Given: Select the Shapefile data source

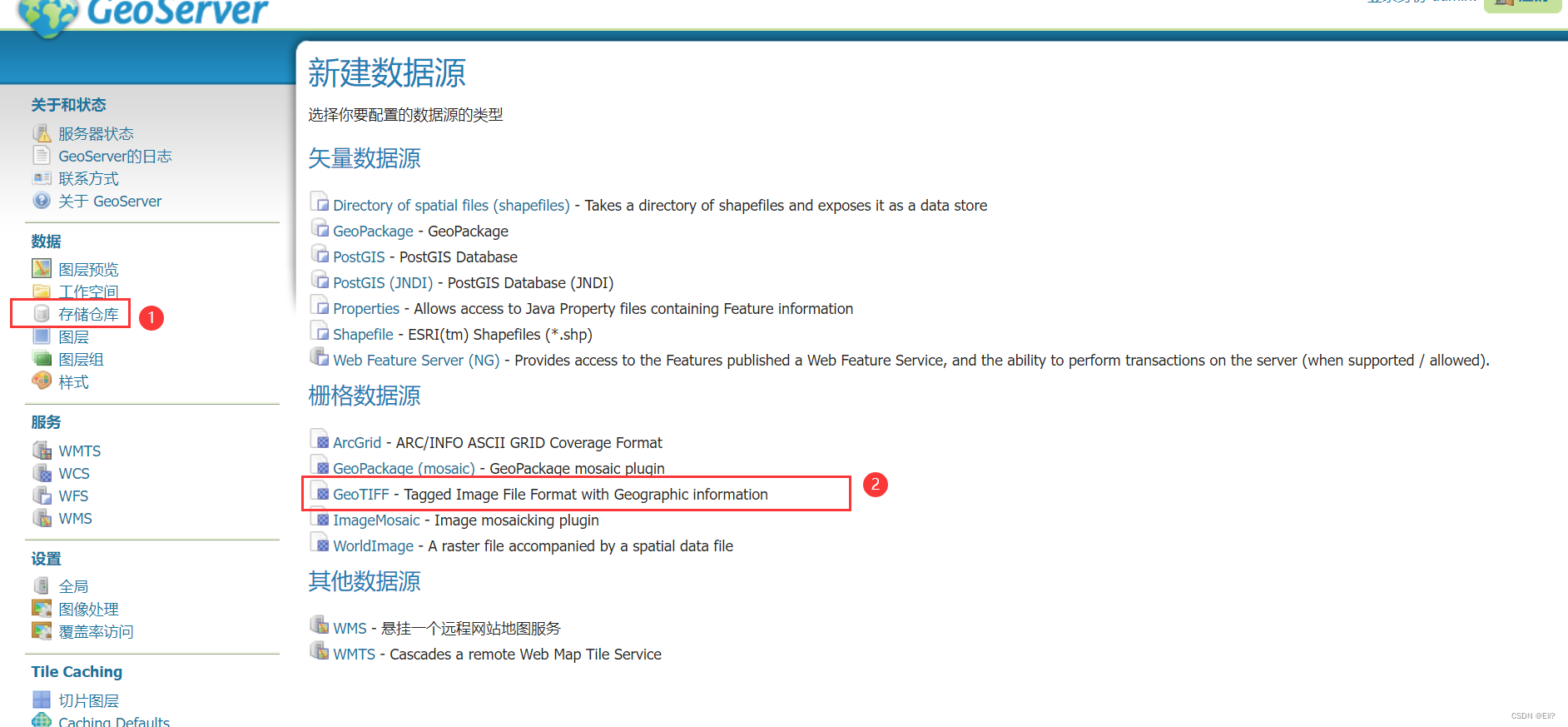Looking at the screenshot, I should 363,334.
